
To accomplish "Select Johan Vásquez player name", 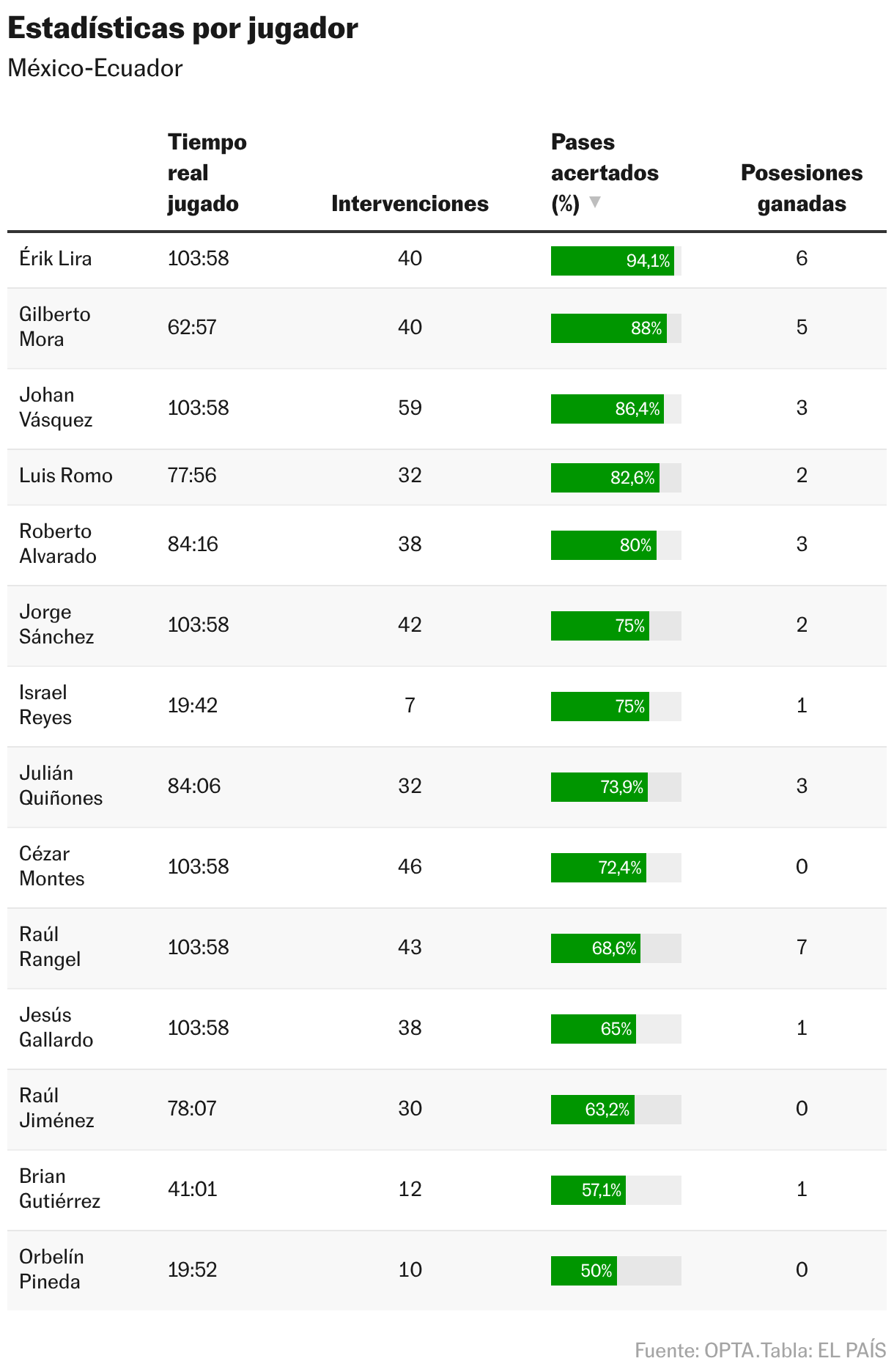I will pos(56,407).
